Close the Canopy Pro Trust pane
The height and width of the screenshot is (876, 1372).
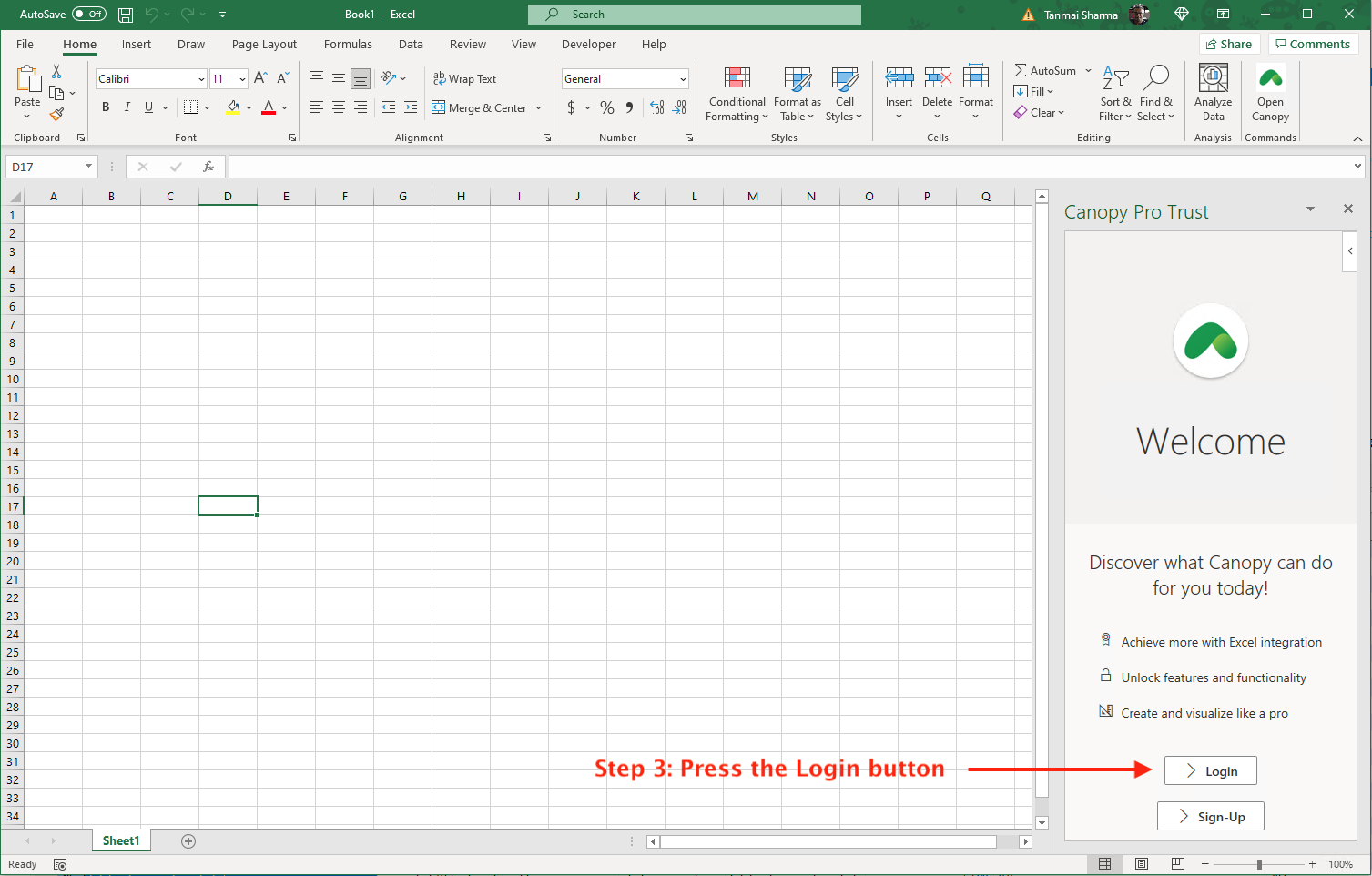pyautogui.click(x=1348, y=209)
